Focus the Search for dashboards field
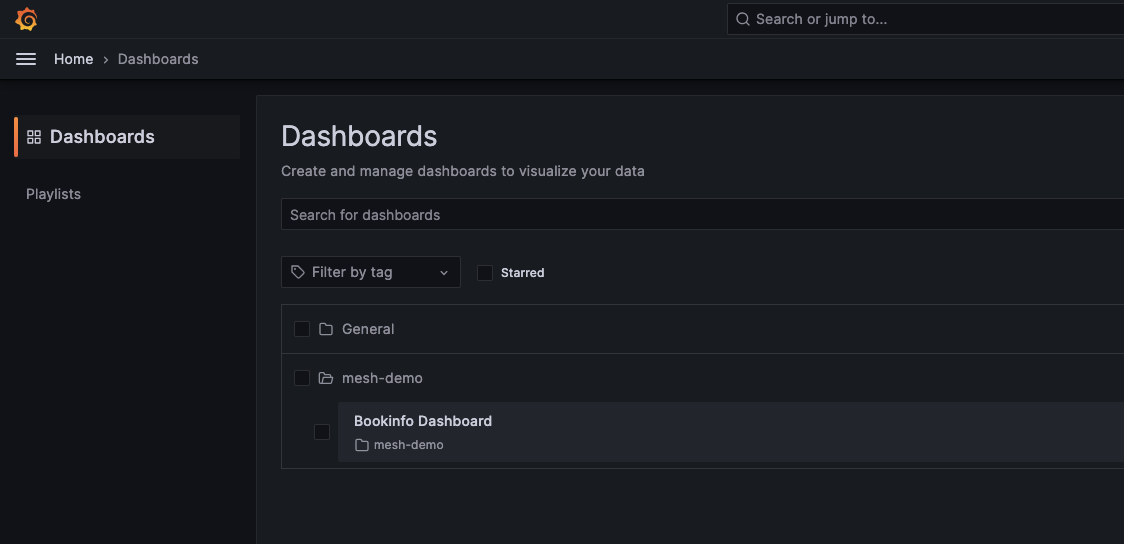The height and width of the screenshot is (544, 1124). 700,215
